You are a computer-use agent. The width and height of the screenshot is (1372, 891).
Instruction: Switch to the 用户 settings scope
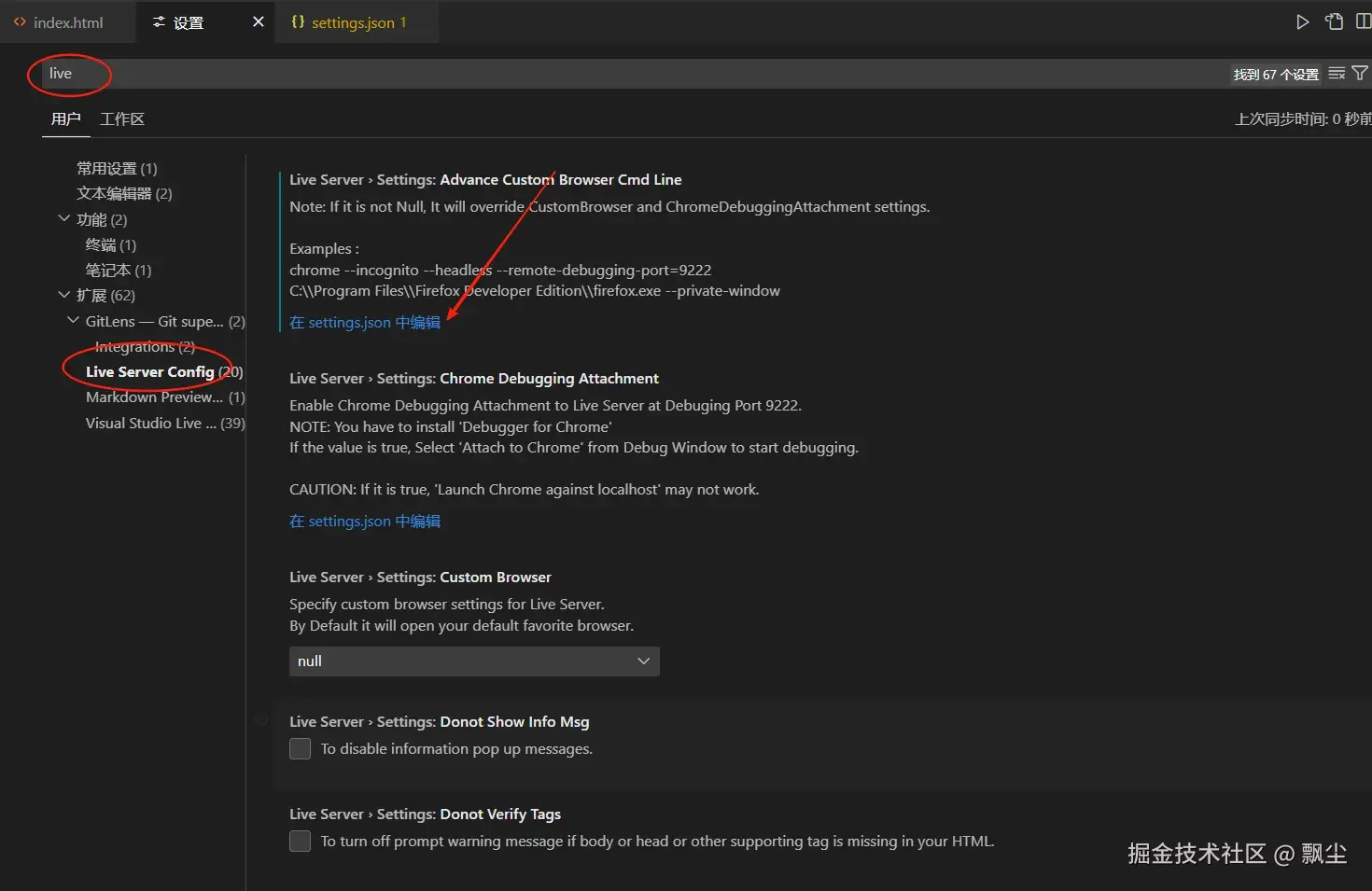point(65,119)
